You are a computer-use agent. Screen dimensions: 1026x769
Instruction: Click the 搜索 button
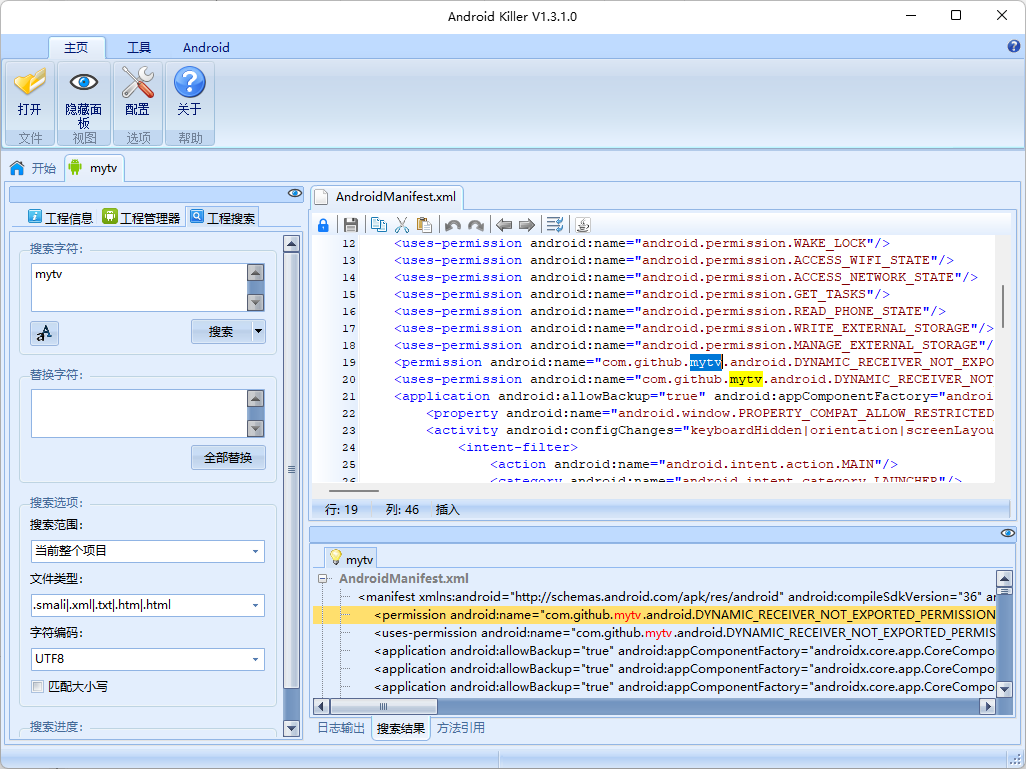pos(221,331)
